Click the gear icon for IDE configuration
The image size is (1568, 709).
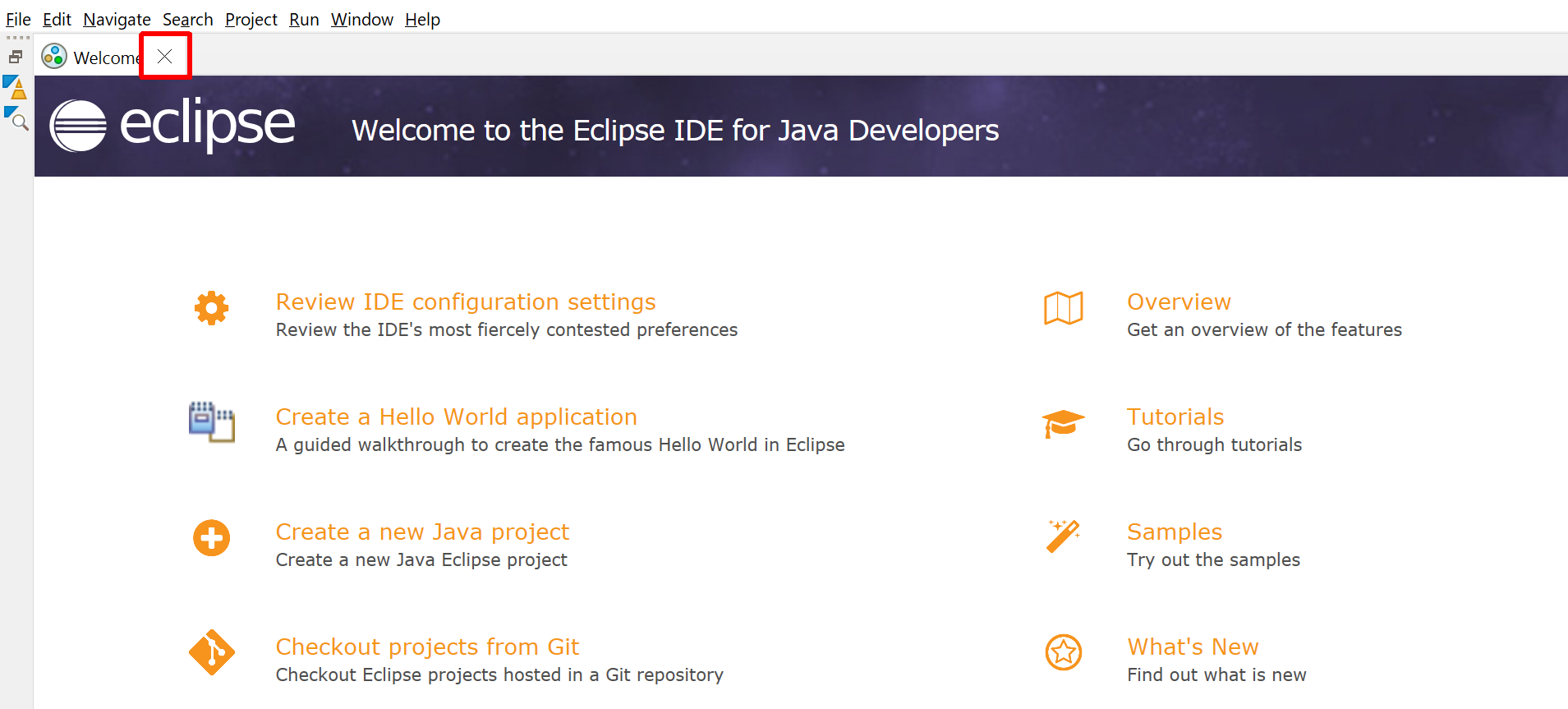point(212,308)
